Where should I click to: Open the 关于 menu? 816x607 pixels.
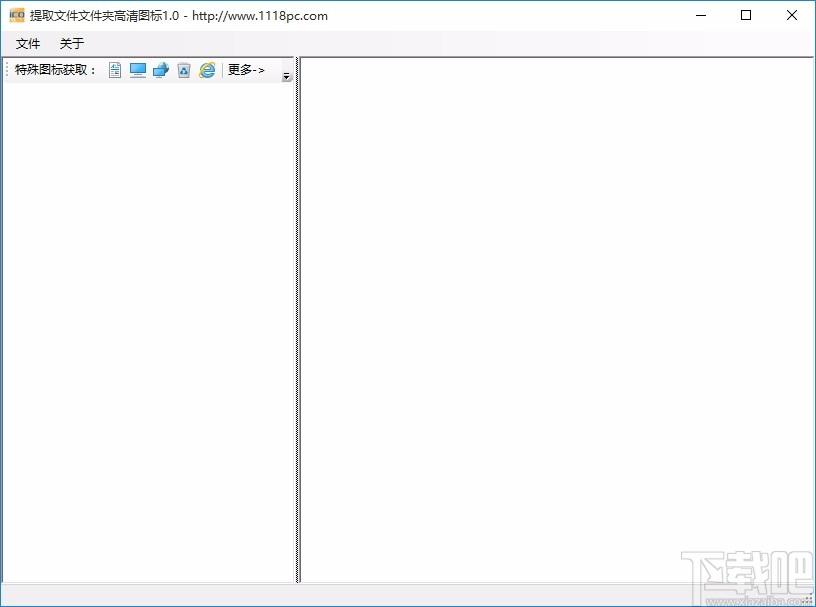coord(72,43)
